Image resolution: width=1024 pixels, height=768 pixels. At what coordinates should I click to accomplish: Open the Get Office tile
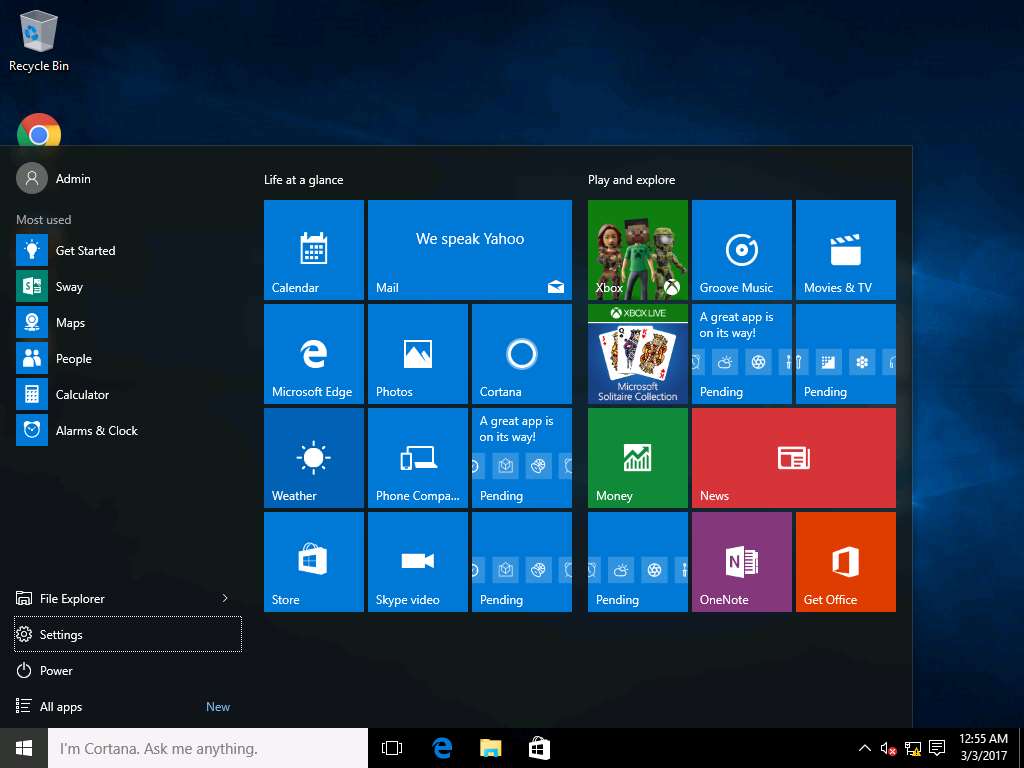846,562
